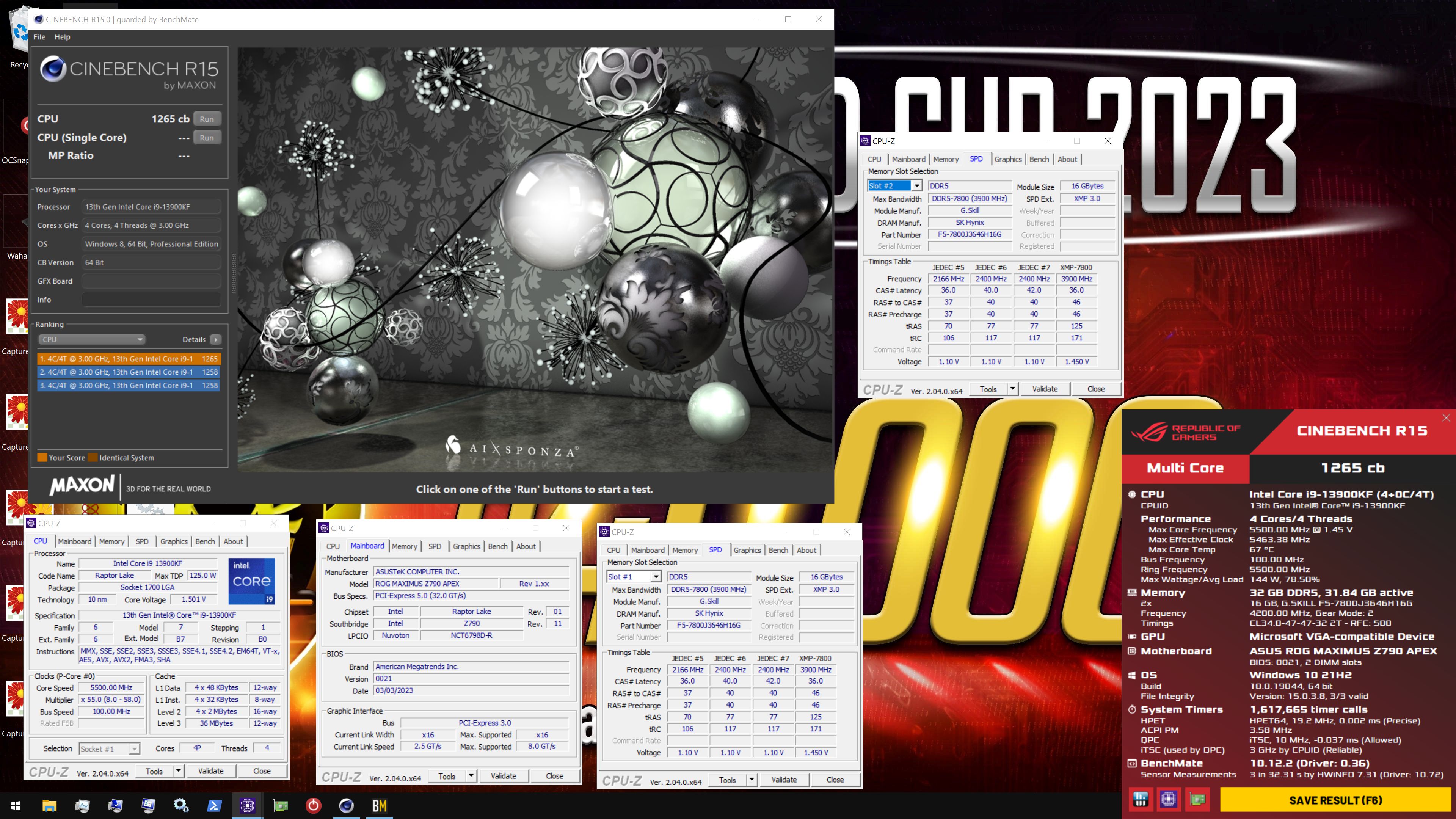Click the Republic of Gamers logo
1456x819 pixels.
pos(1185,432)
